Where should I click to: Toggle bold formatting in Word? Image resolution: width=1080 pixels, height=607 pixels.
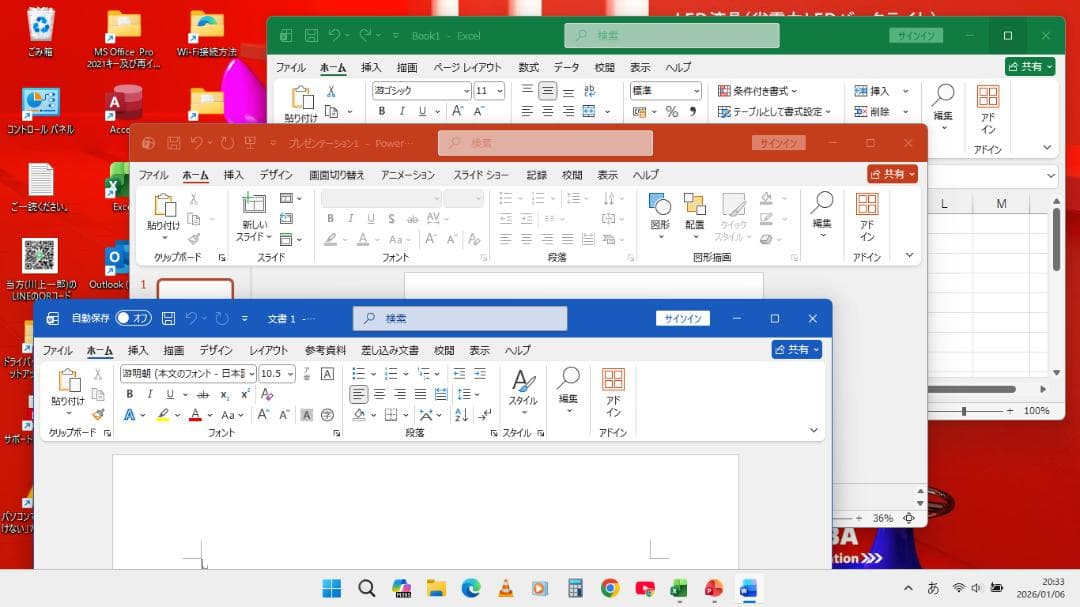tap(129, 394)
